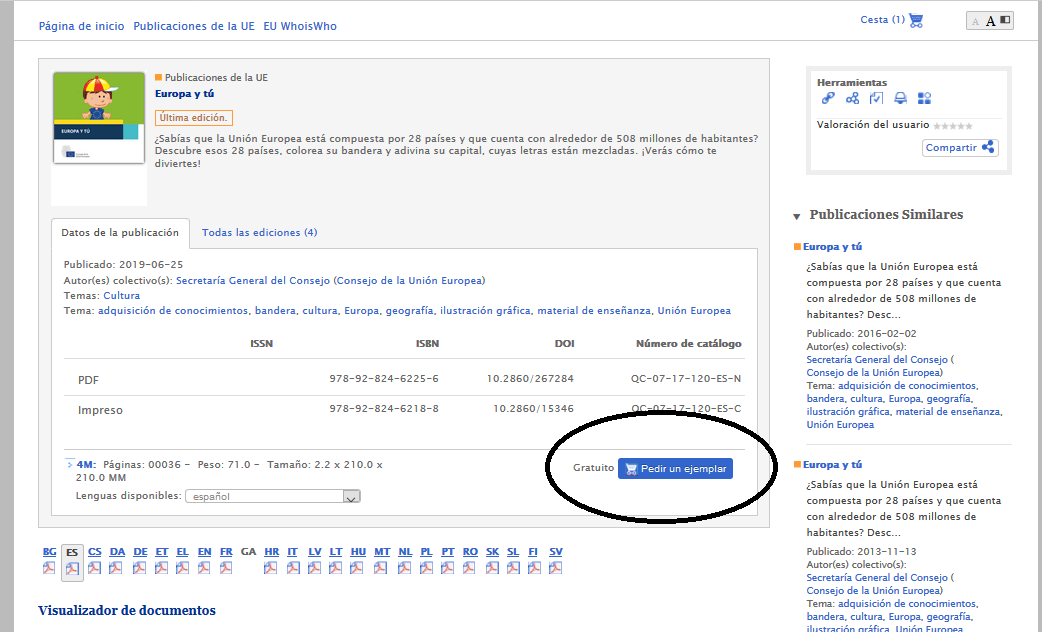
Task: Click the Unión Europea tag in Tema row
Action: [x=694, y=311]
